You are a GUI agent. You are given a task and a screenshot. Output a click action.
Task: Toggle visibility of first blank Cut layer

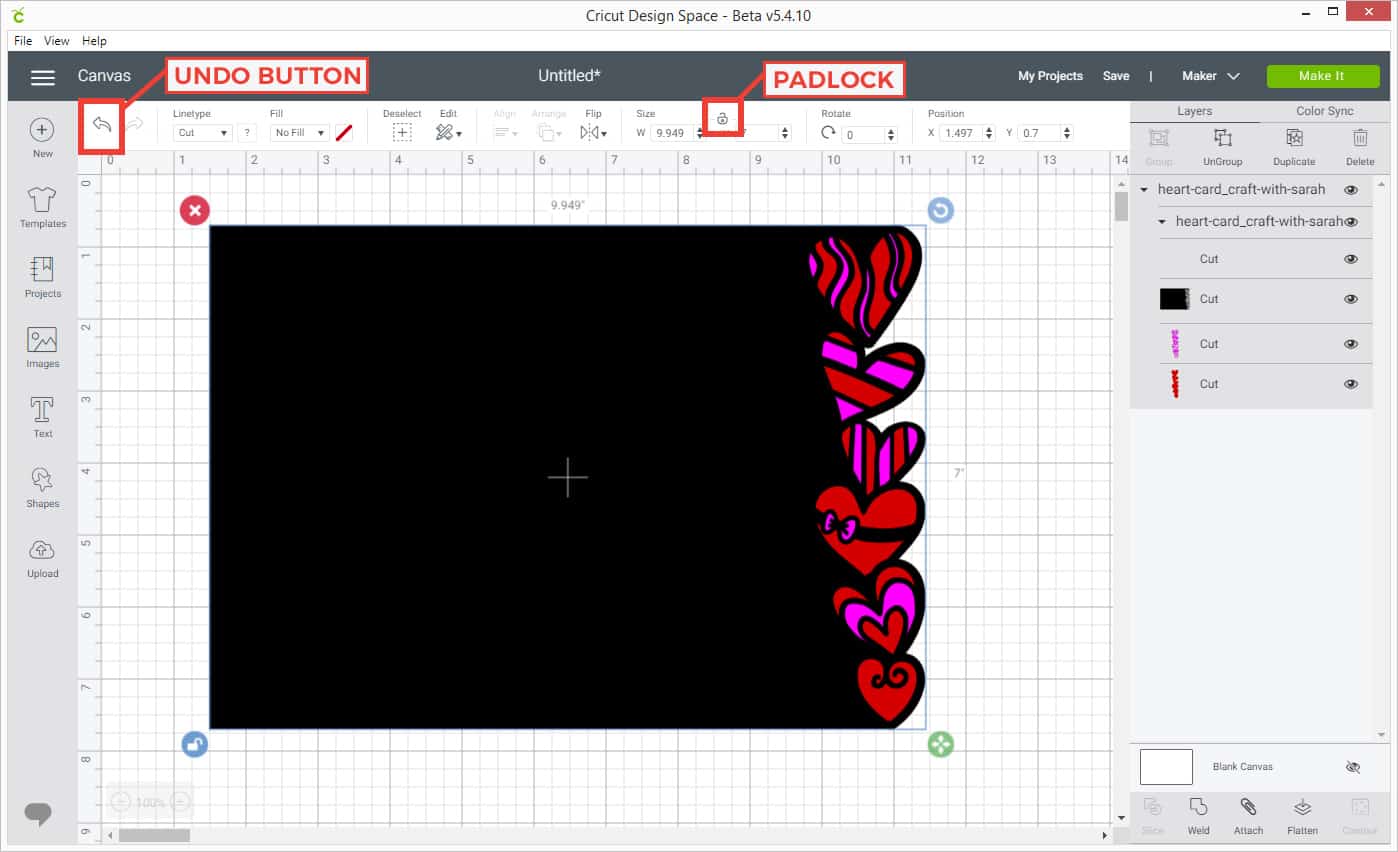click(x=1351, y=259)
